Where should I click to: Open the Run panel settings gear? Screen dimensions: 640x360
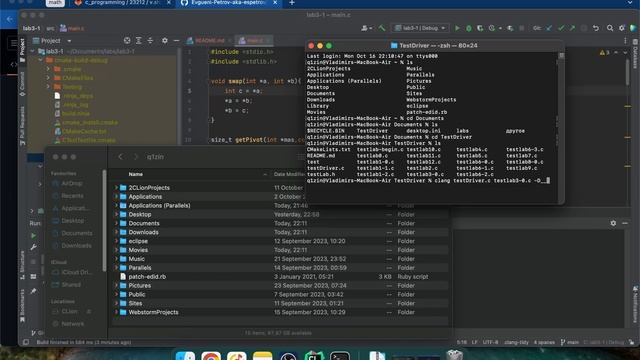(x=613, y=223)
